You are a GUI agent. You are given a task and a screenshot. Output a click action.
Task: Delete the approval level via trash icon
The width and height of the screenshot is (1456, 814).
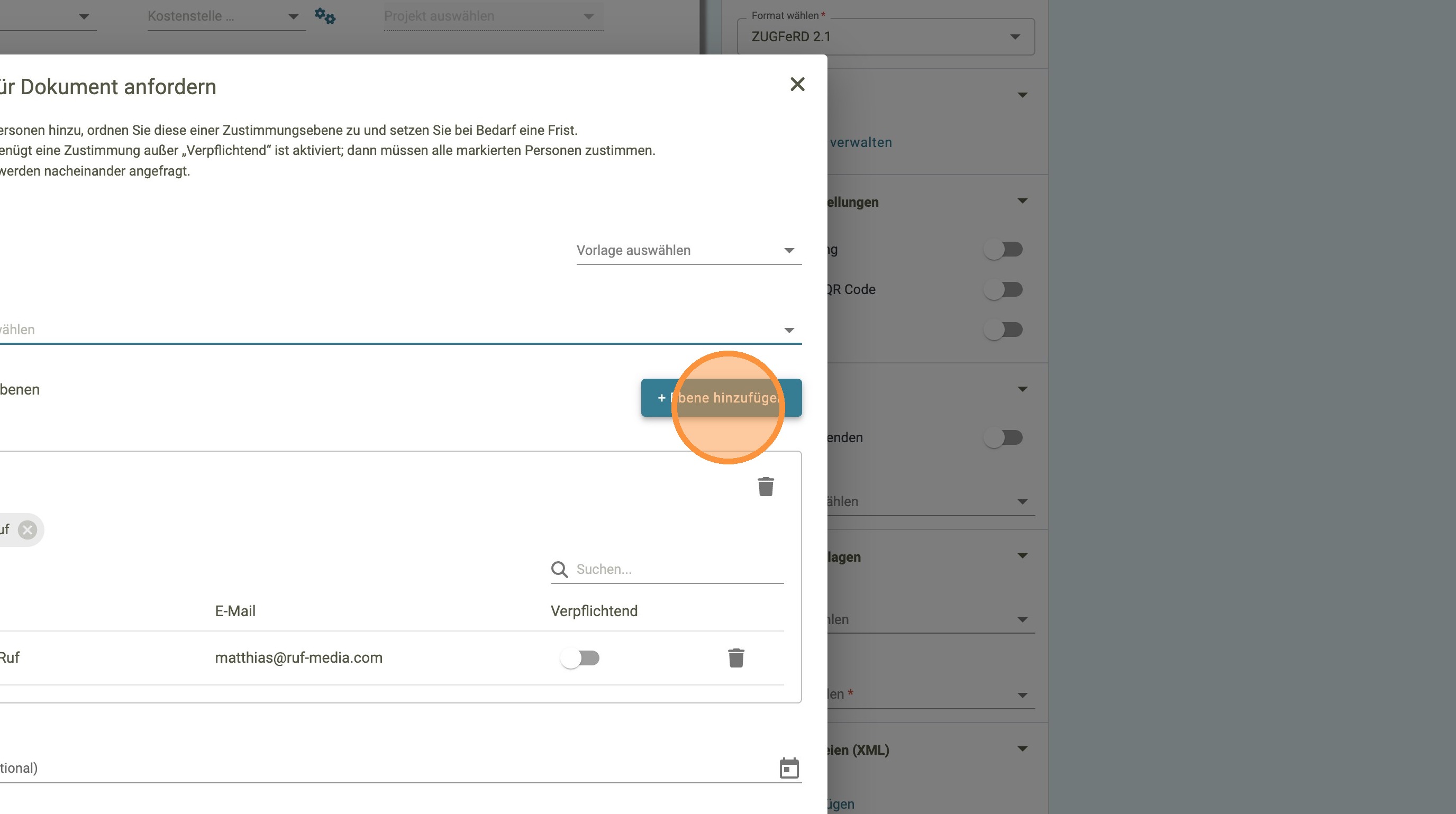[x=766, y=487]
